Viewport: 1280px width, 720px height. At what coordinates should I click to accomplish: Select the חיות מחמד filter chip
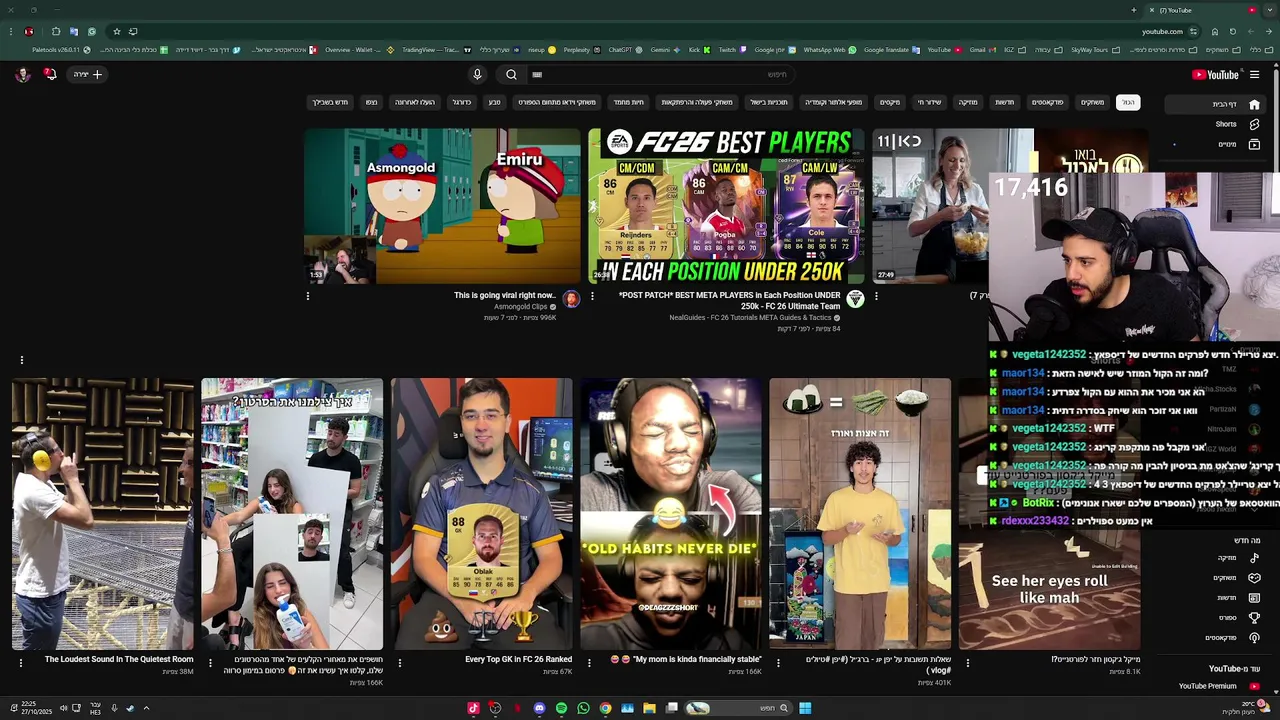628,102
